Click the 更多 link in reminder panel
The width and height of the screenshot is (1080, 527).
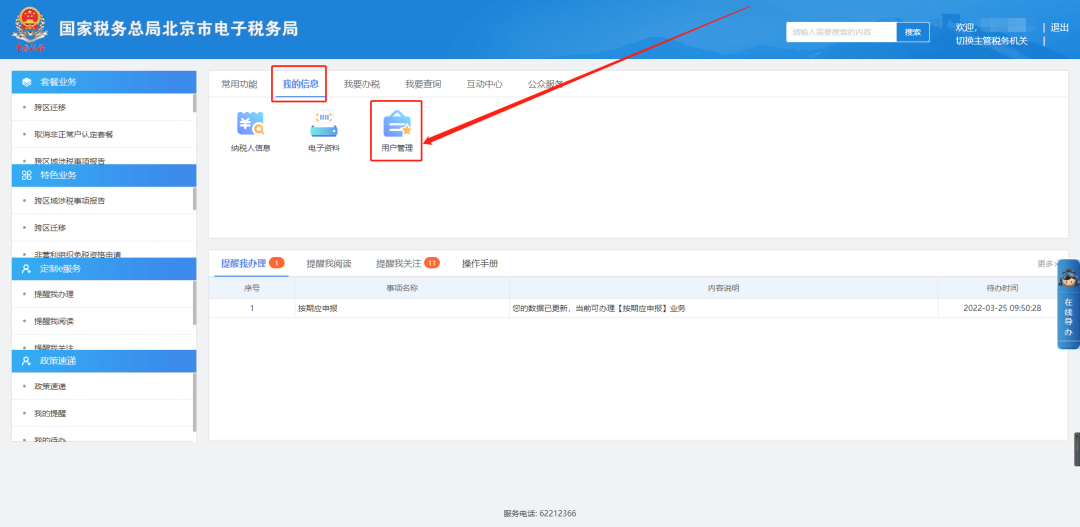[x=1047, y=263]
